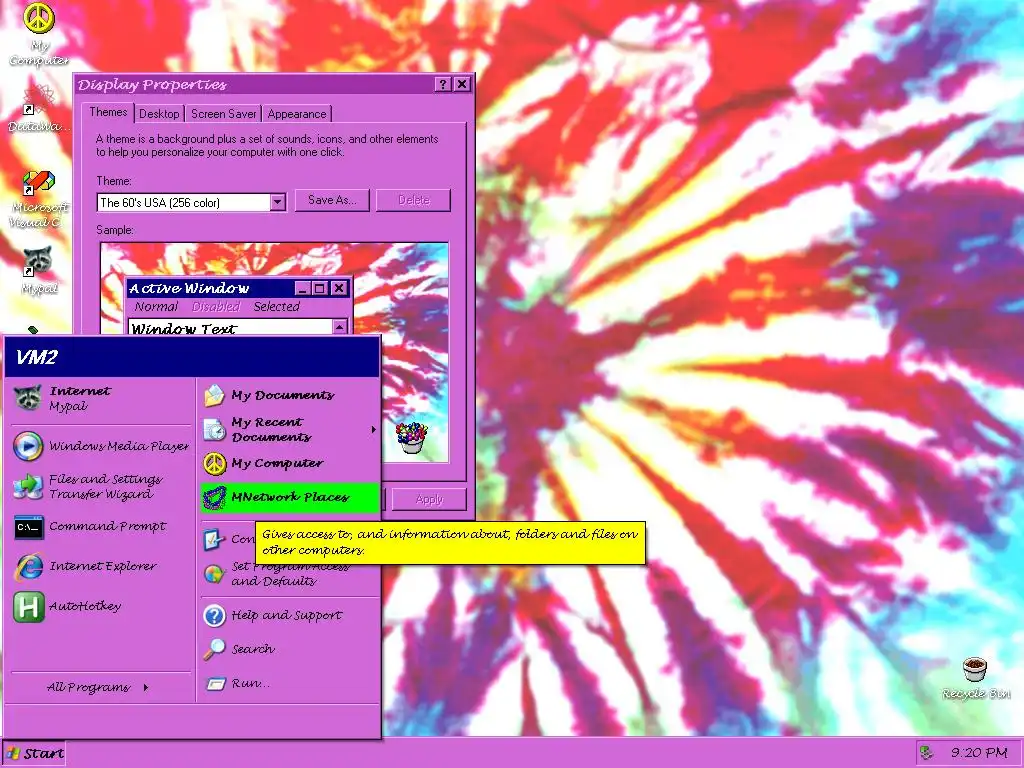The height and width of the screenshot is (768, 1024).
Task: Open the Recycle Bin on desktop
Action: pyautogui.click(x=975, y=669)
